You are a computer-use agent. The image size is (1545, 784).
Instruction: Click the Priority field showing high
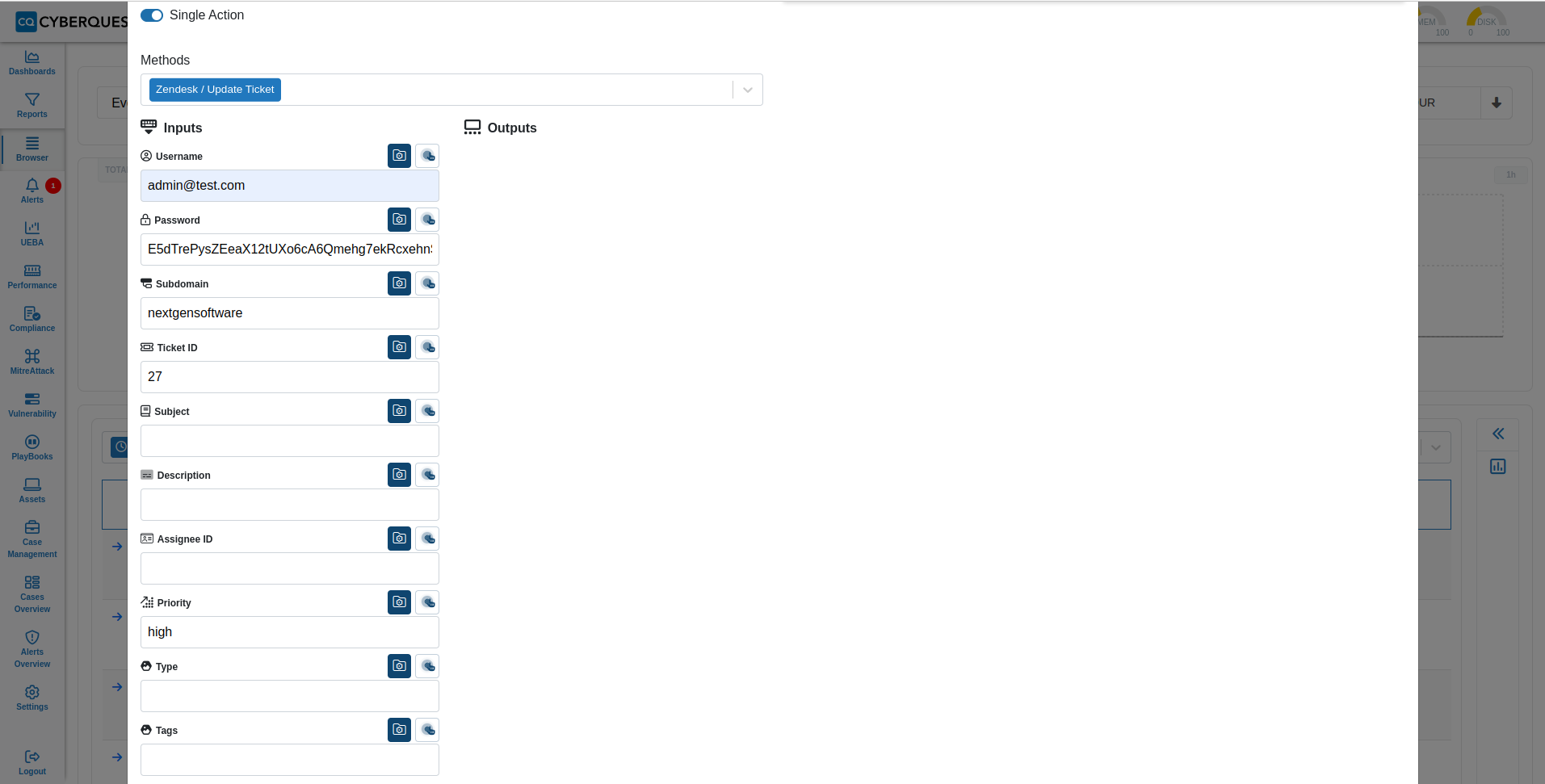click(x=290, y=632)
